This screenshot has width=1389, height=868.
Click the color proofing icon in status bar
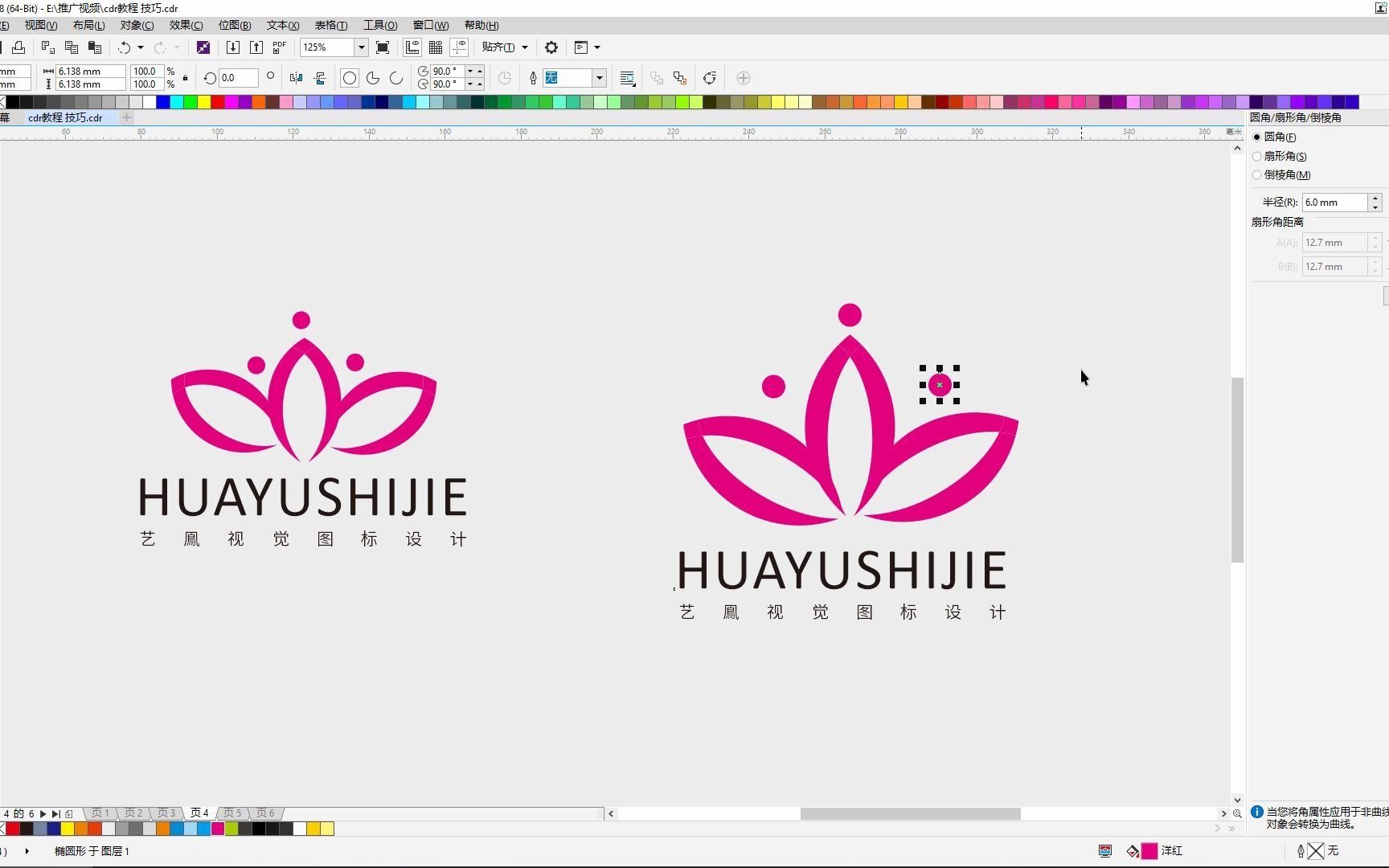coord(1105,850)
